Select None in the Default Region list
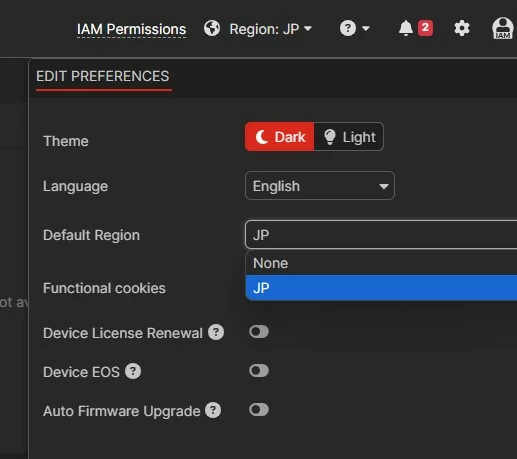 tap(381, 263)
